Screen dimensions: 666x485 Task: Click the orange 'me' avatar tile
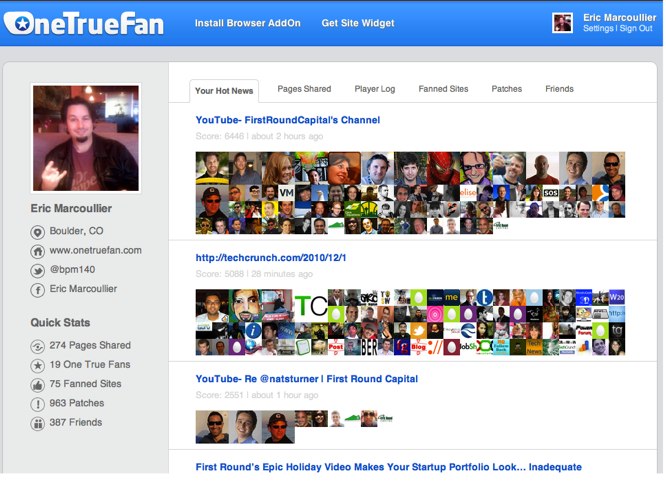[x=452, y=298]
